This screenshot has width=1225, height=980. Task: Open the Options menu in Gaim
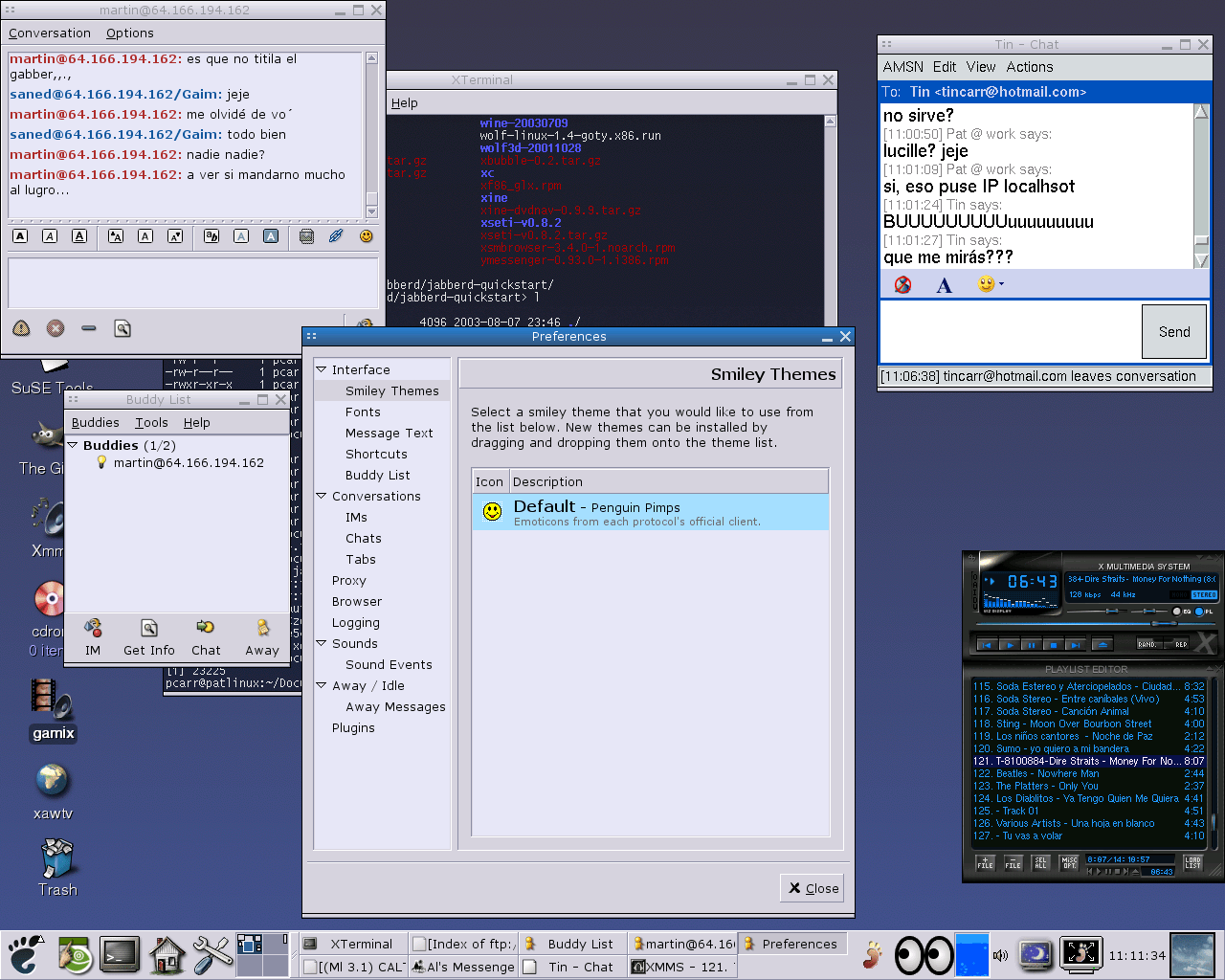(130, 33)
